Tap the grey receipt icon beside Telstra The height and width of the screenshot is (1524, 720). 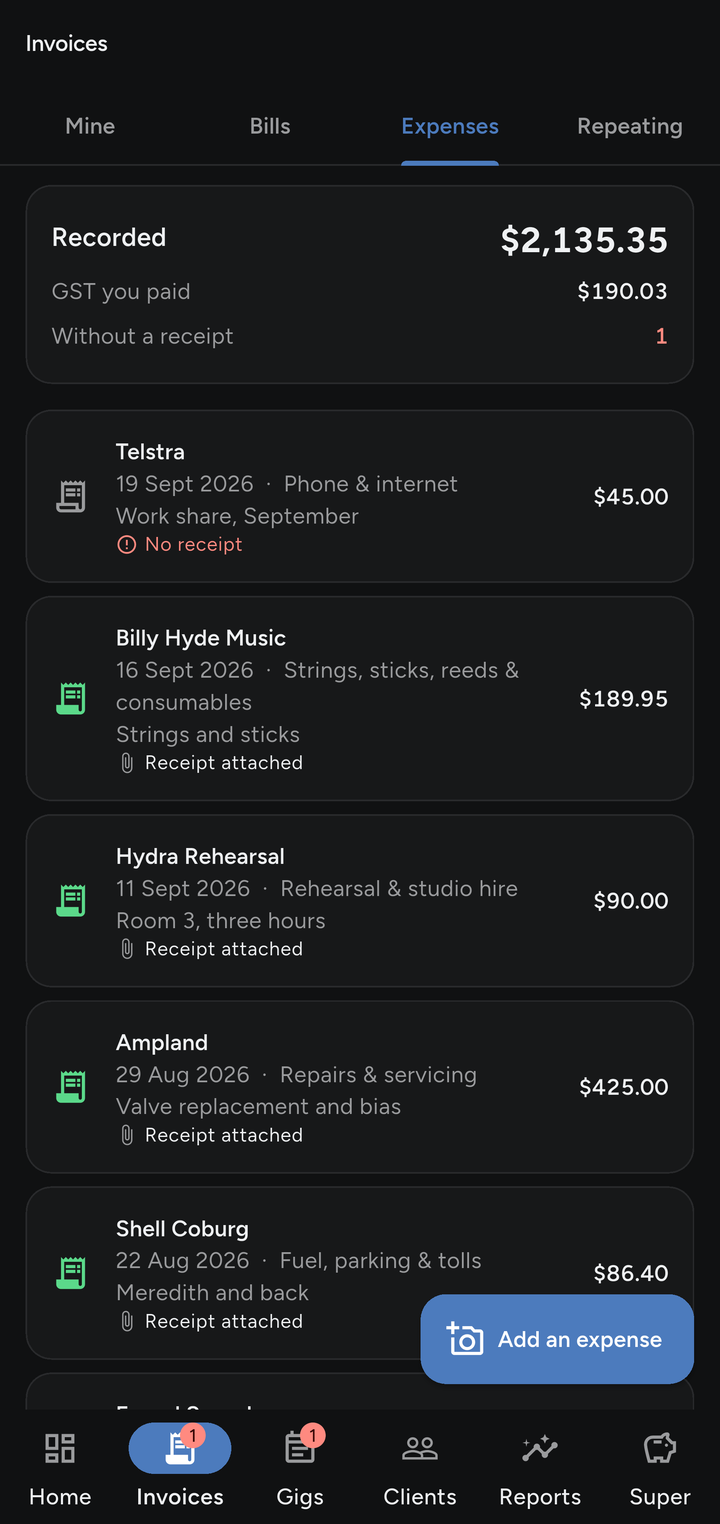(71, 496)
